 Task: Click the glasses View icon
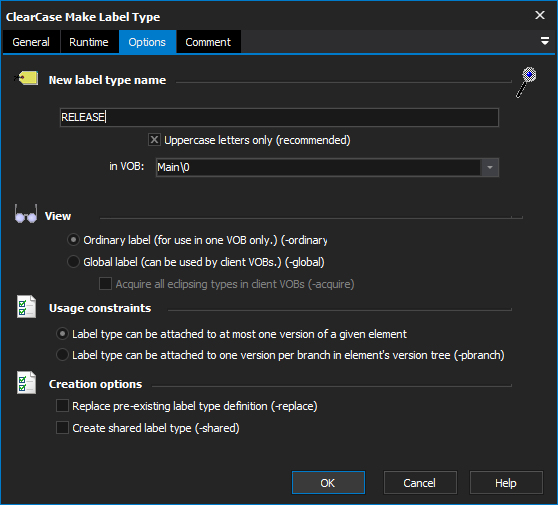point(26,214)
